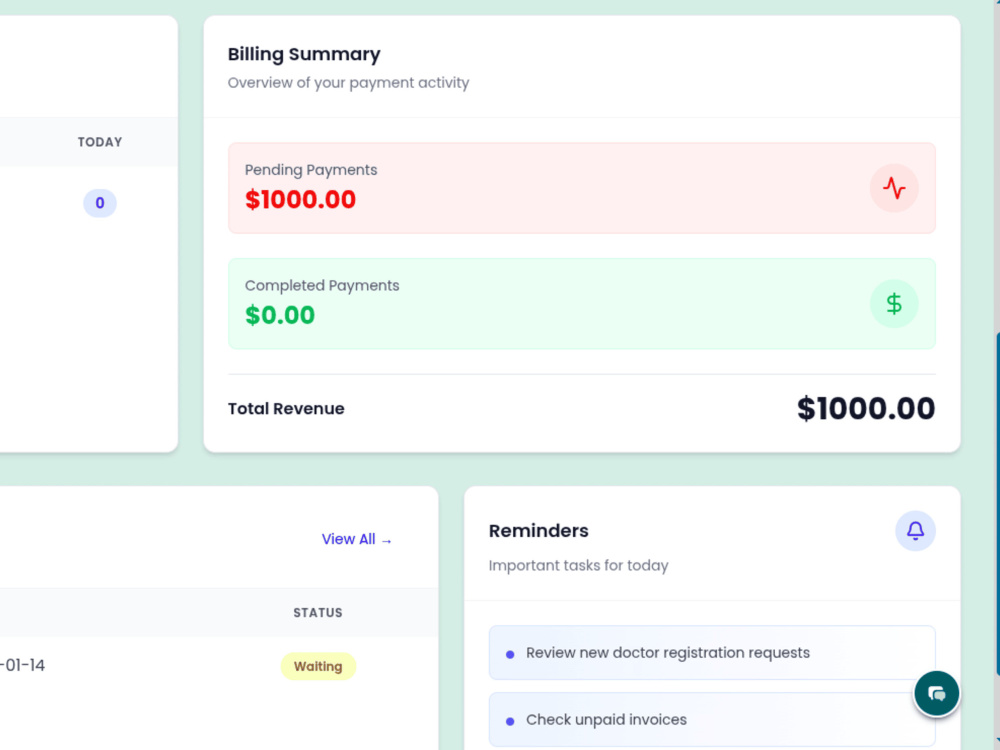Screen dimensions: 1000x750
Task: Open Review new doctor registration requests reminder
Action: coord(712,652)
